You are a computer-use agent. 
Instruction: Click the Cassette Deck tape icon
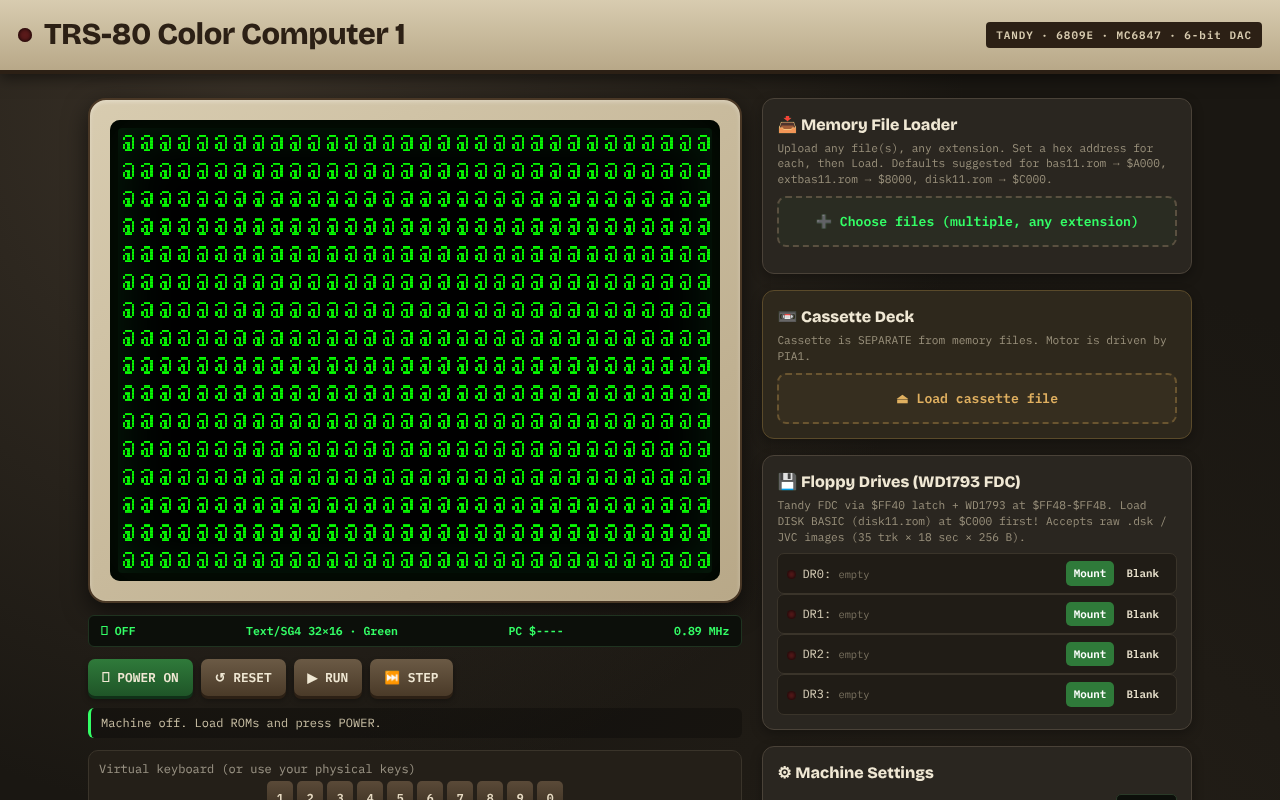pos(787,317)
